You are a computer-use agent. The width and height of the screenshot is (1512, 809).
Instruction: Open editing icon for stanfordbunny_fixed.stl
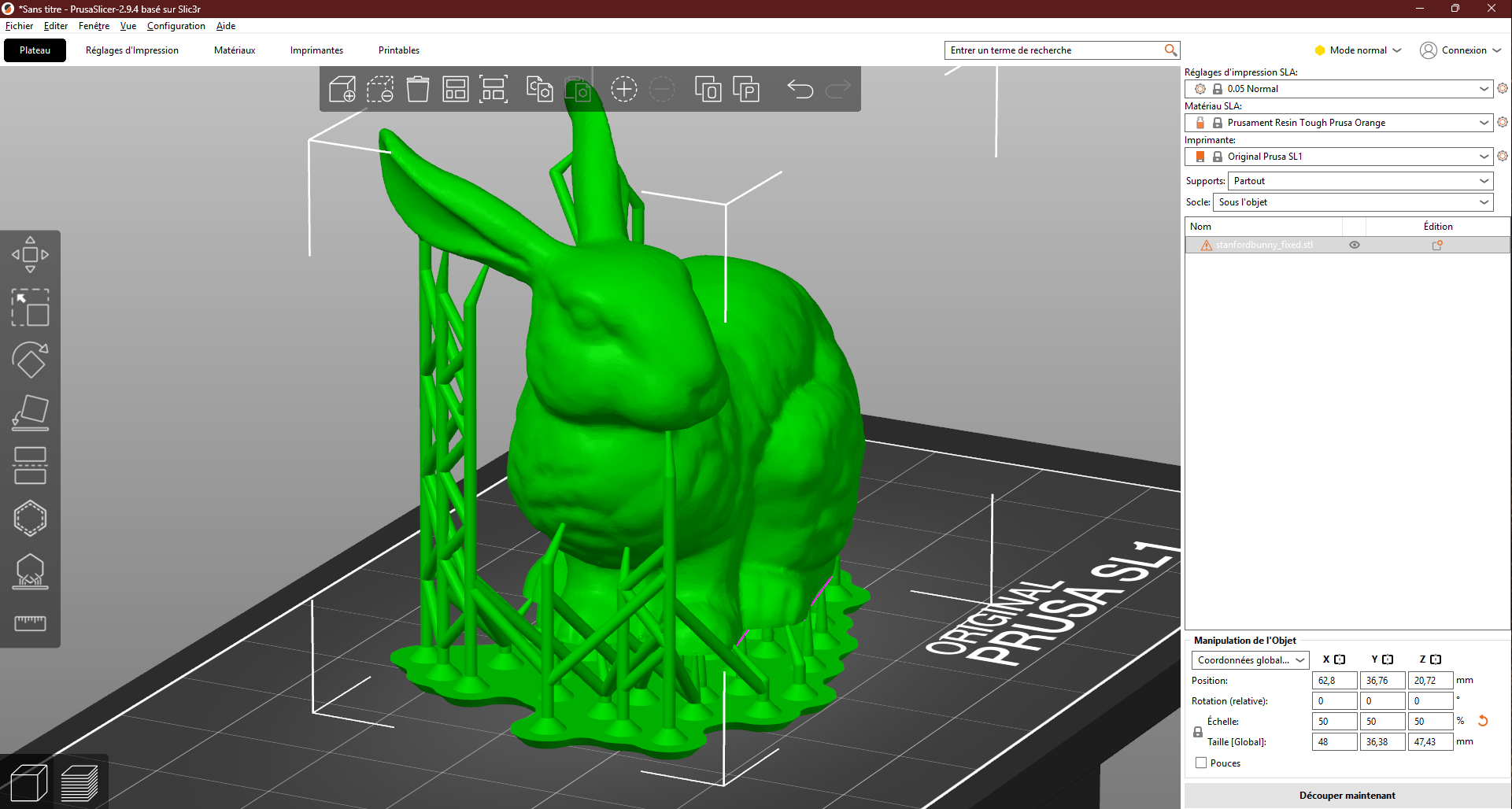(x=1437, y=246)
